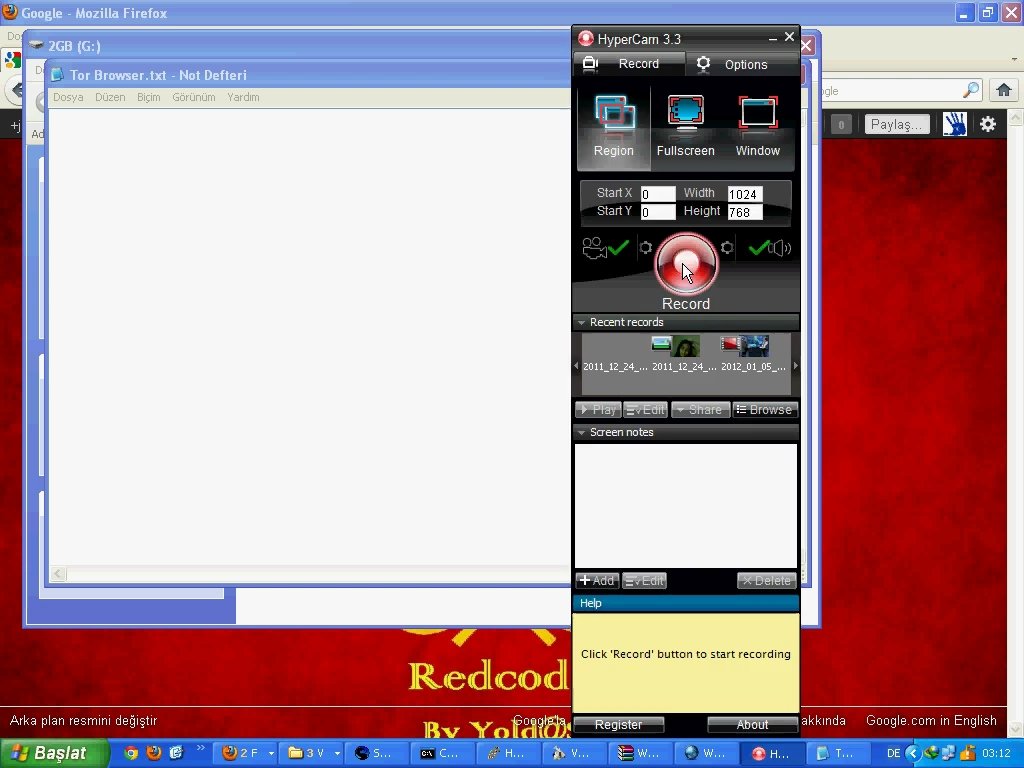Switch to the HyperCam taskbar button
The height and width of the screenshot is (768, 1024).
[771, 753]
